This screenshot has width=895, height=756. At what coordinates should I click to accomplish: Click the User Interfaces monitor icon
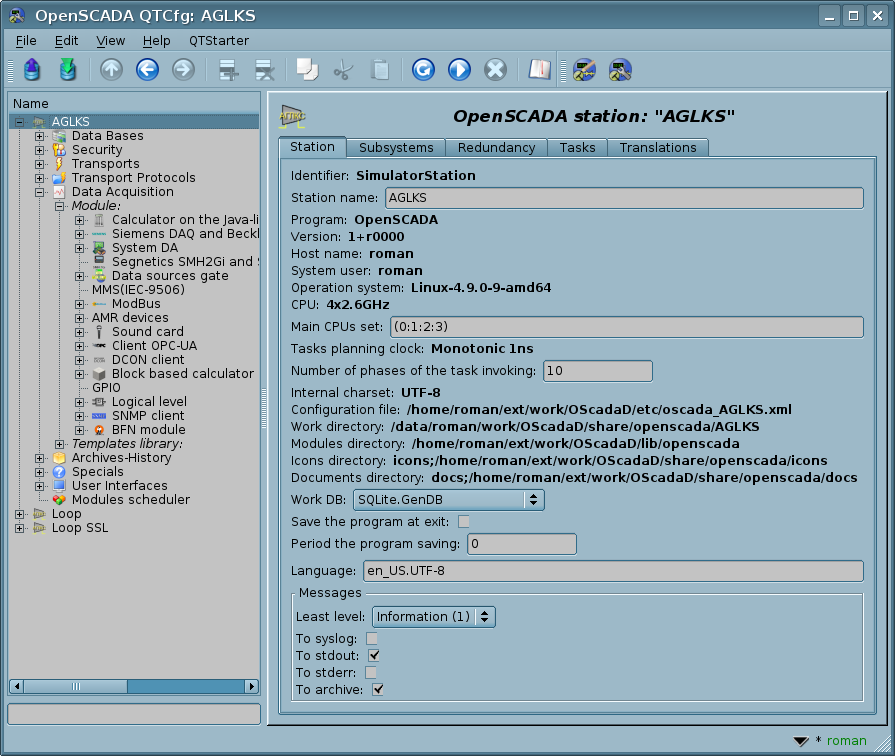point(59,485)
